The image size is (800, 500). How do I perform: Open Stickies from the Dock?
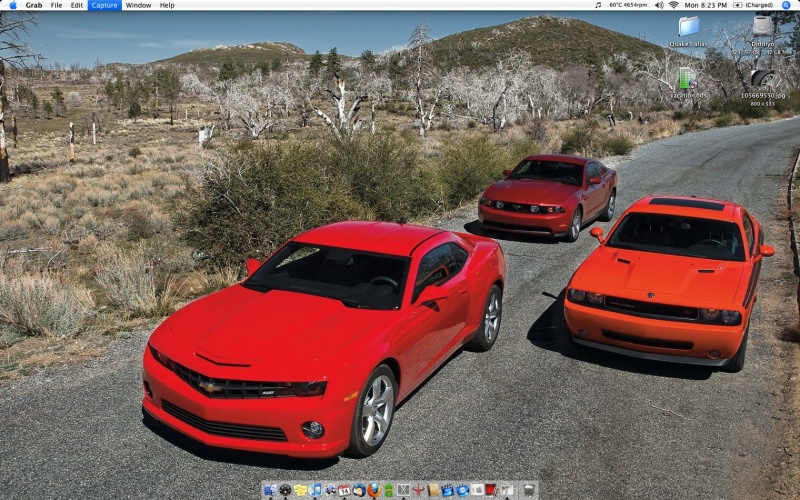301,490
